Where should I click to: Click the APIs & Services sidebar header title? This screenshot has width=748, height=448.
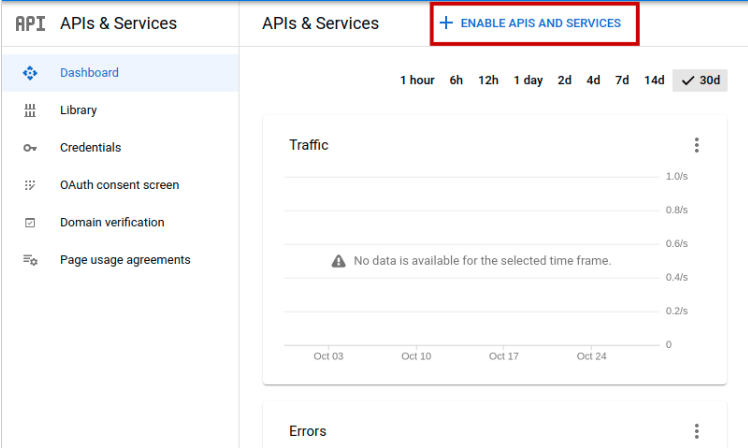pos(118,23)
